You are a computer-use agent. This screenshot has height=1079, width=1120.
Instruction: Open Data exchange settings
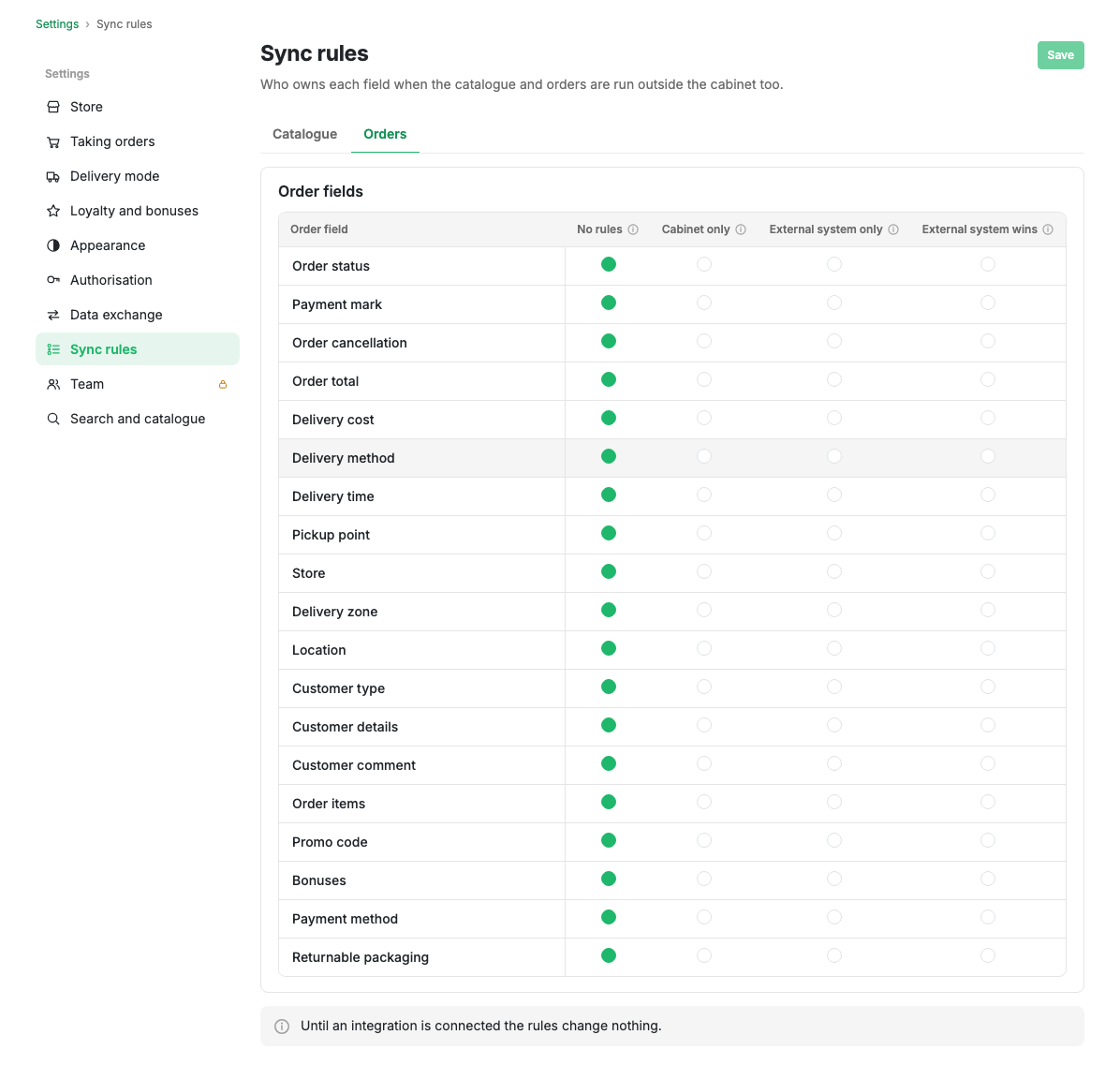click(x=137, y=315)
